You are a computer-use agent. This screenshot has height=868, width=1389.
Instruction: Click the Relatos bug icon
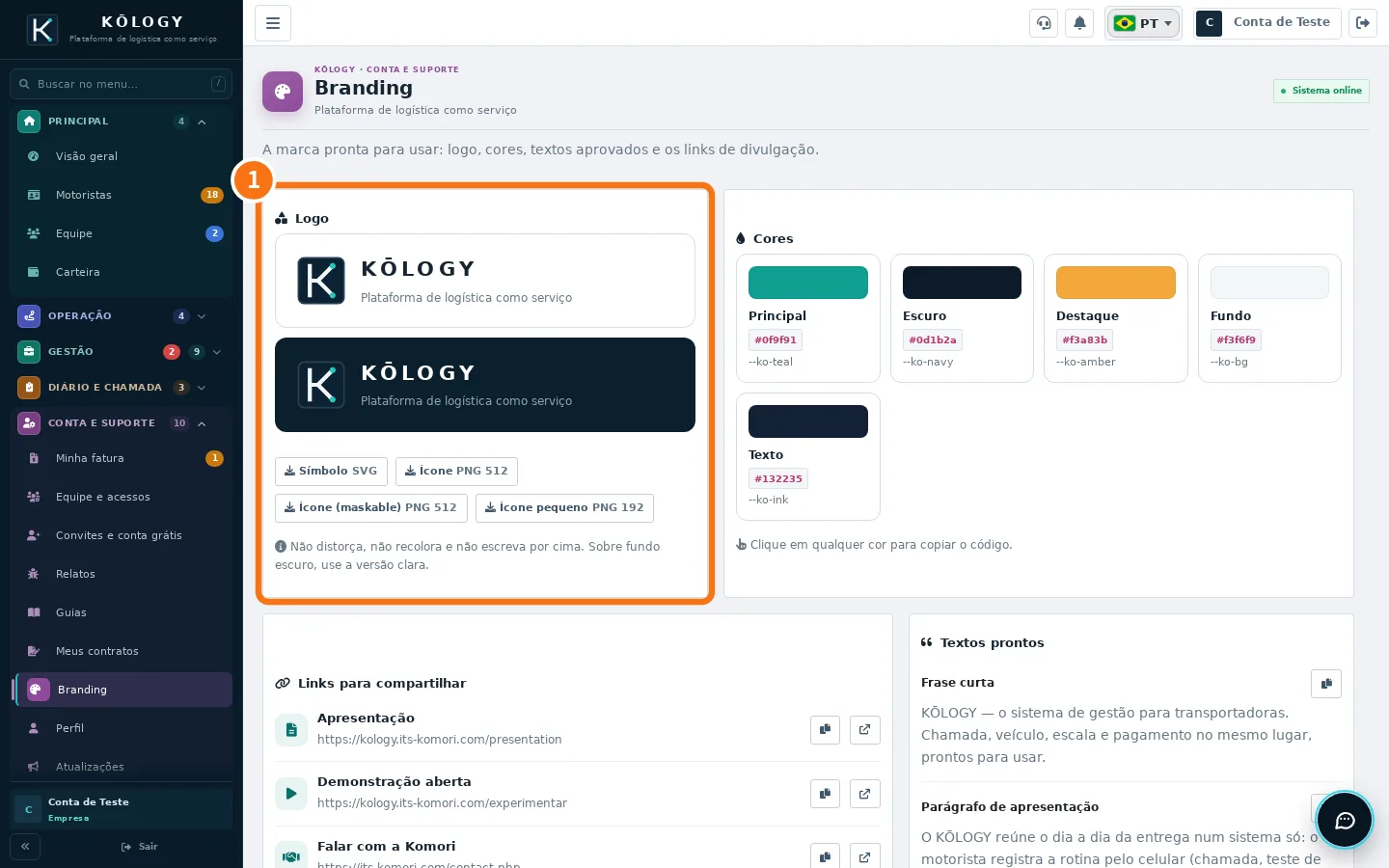point(34,574)
